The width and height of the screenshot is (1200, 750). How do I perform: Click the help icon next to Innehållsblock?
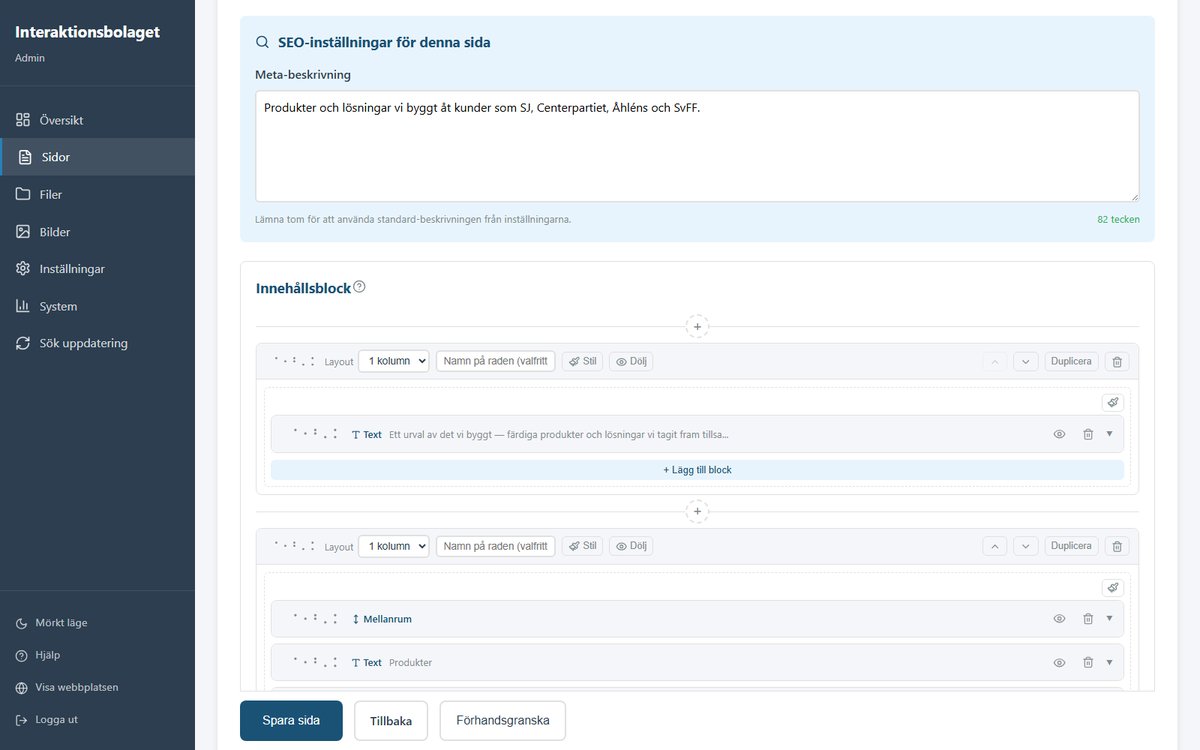click(x=359, y=287)
